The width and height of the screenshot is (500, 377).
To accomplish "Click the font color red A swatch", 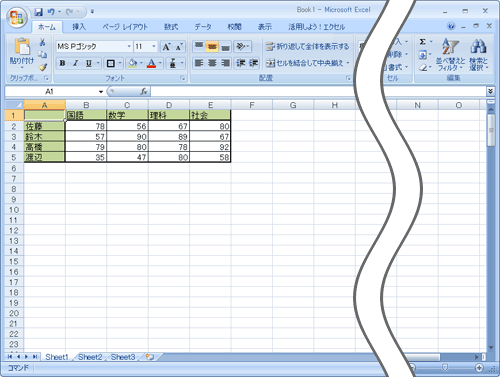I will pos(151,63).
